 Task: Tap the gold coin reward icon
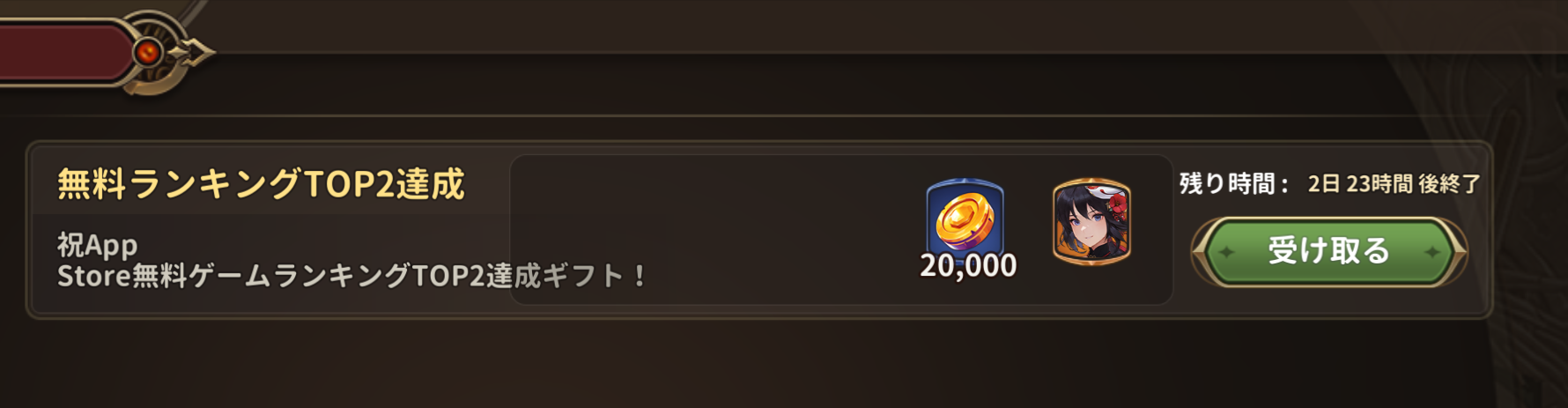pyautogui.click(x=965, y=219)
